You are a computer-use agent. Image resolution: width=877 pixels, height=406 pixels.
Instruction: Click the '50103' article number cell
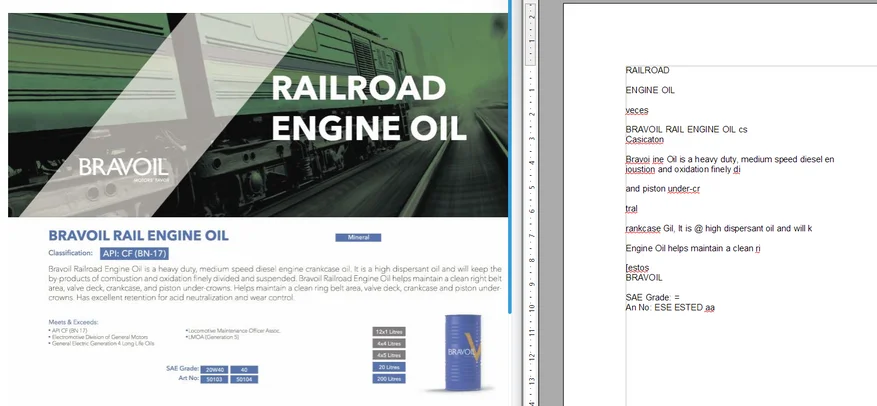[214, 380]
